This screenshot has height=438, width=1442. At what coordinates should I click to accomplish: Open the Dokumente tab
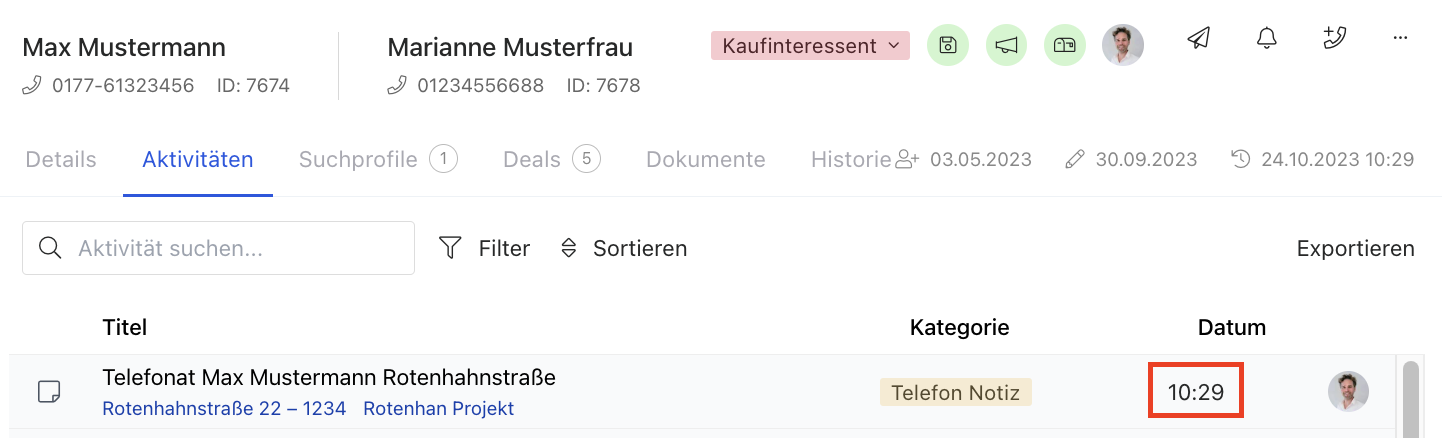[x=705, y=160]
